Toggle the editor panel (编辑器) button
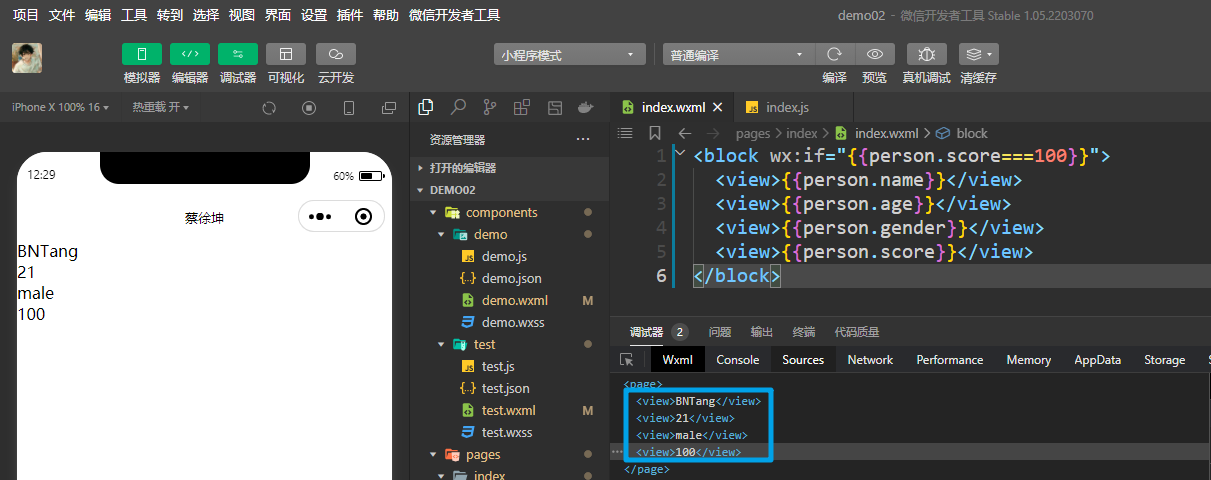This screenshot has height=480, width=1211. 189,54
